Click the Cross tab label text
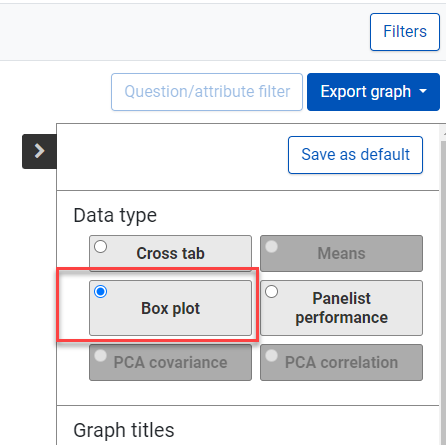Viewport: 446px width, 445px height. click(x=170, y=253)
